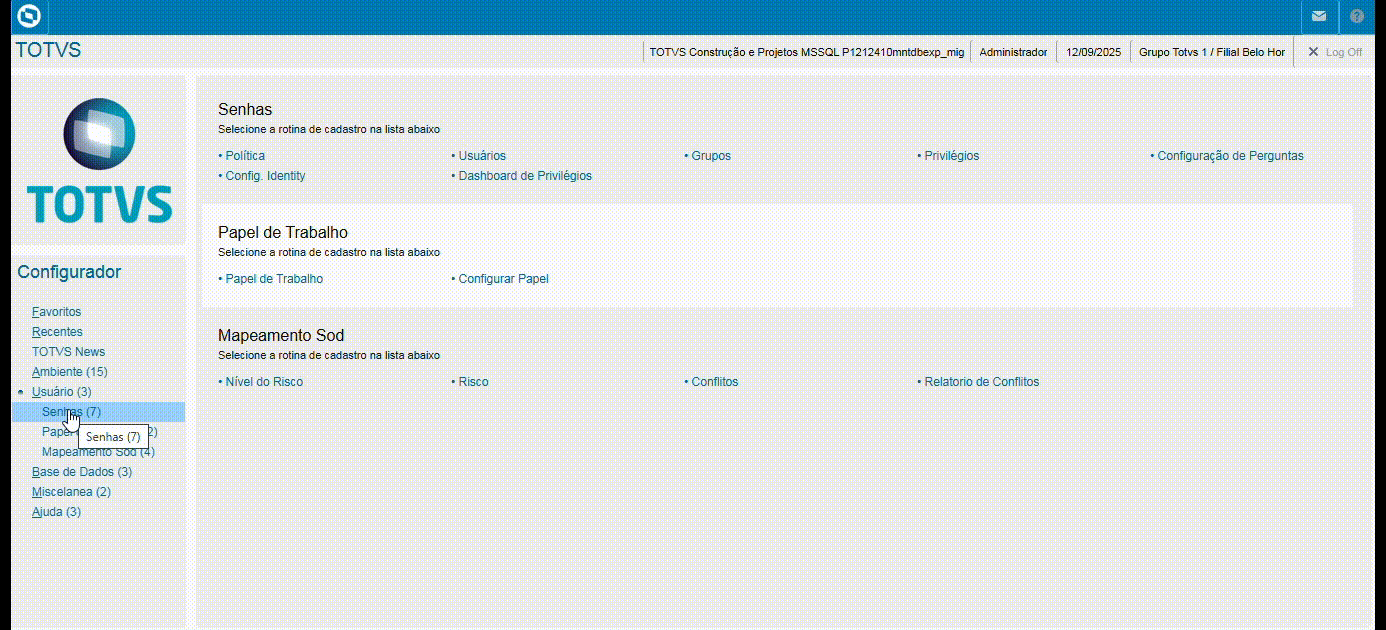
Task: Open Configurar Papel link
Action: 503,279
